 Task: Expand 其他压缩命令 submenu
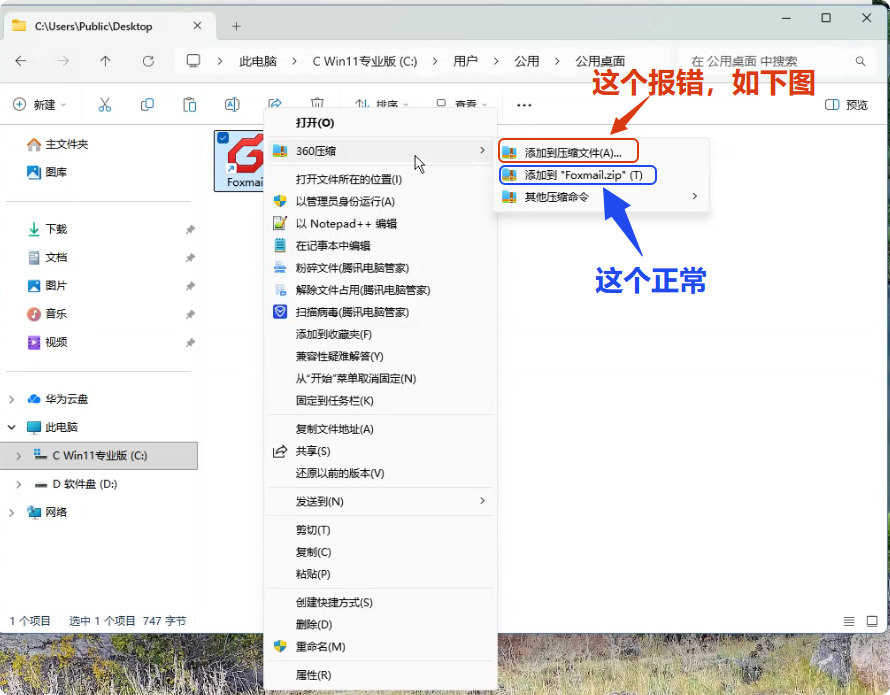[601, 196]
